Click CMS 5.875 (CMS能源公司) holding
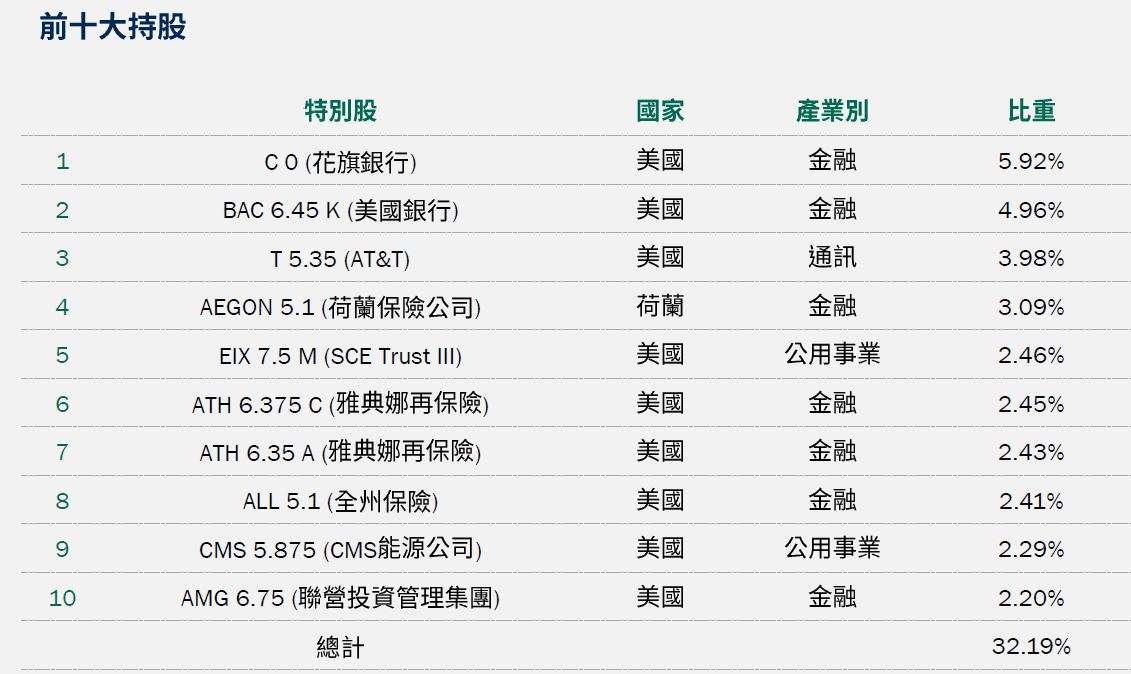 [340, 550]
